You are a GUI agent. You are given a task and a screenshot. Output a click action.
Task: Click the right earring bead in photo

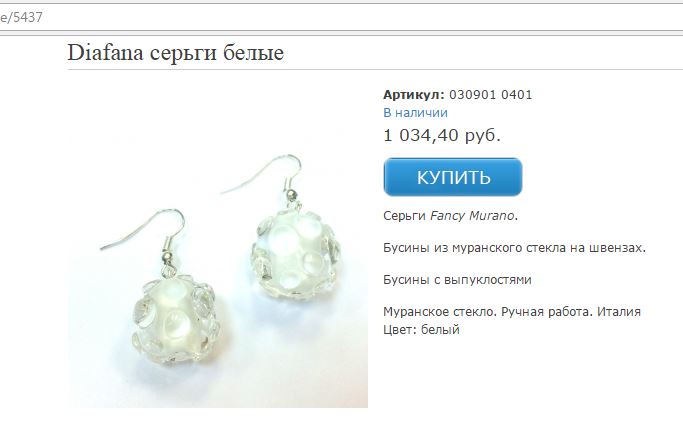296,254
